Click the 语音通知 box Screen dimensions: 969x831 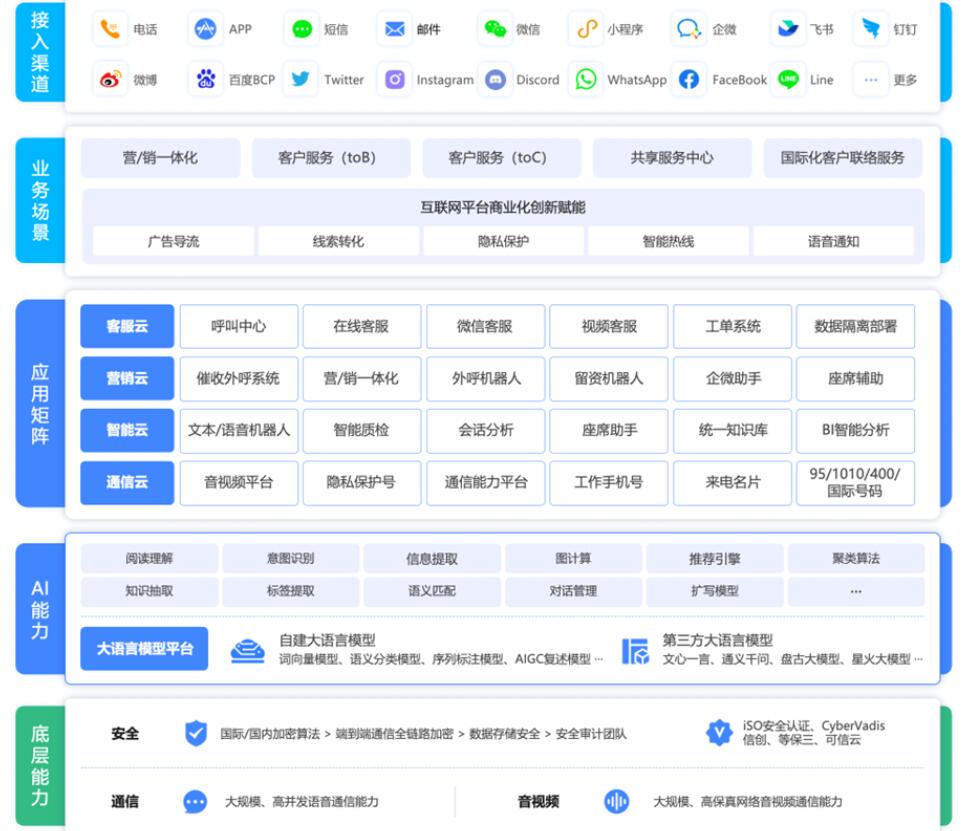[x=834, y=241]
